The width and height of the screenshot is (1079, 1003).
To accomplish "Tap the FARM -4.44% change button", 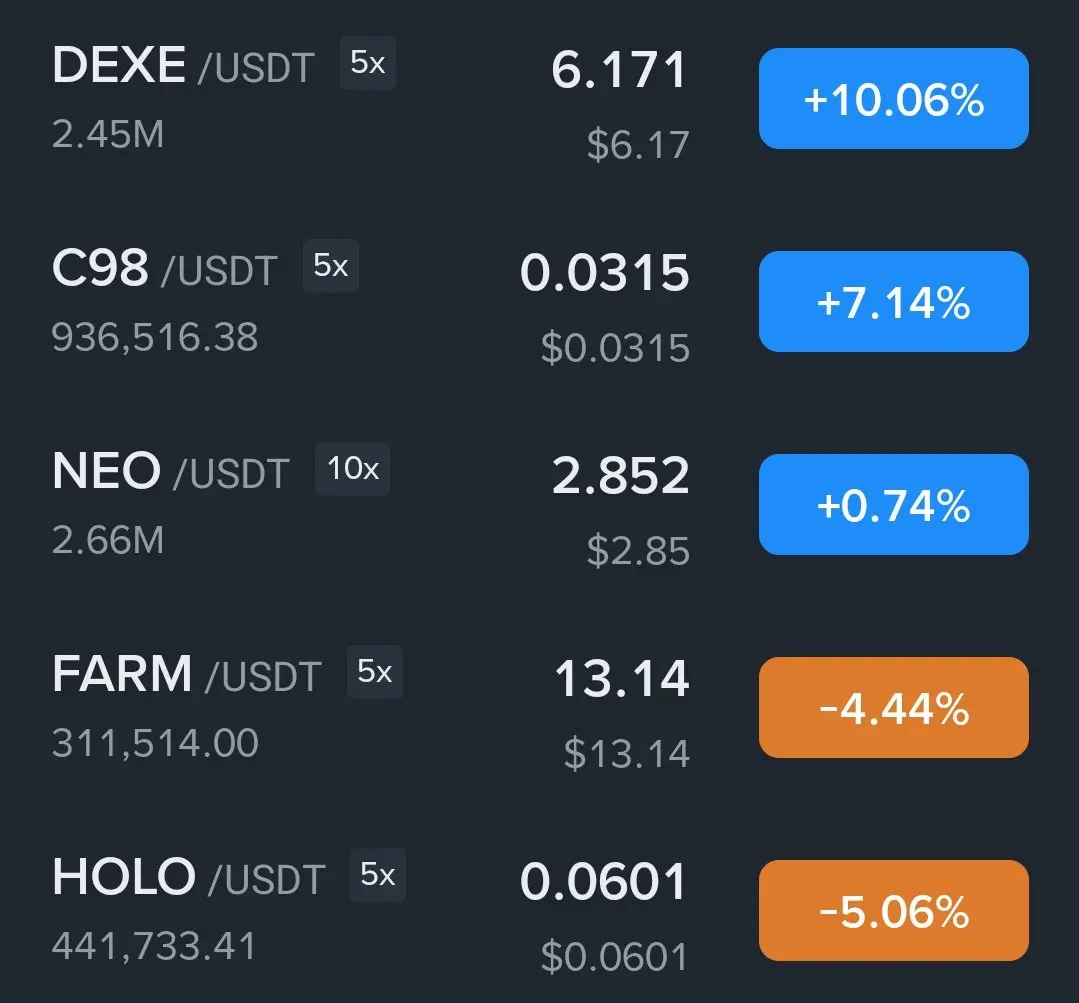I will coord(893,708).
